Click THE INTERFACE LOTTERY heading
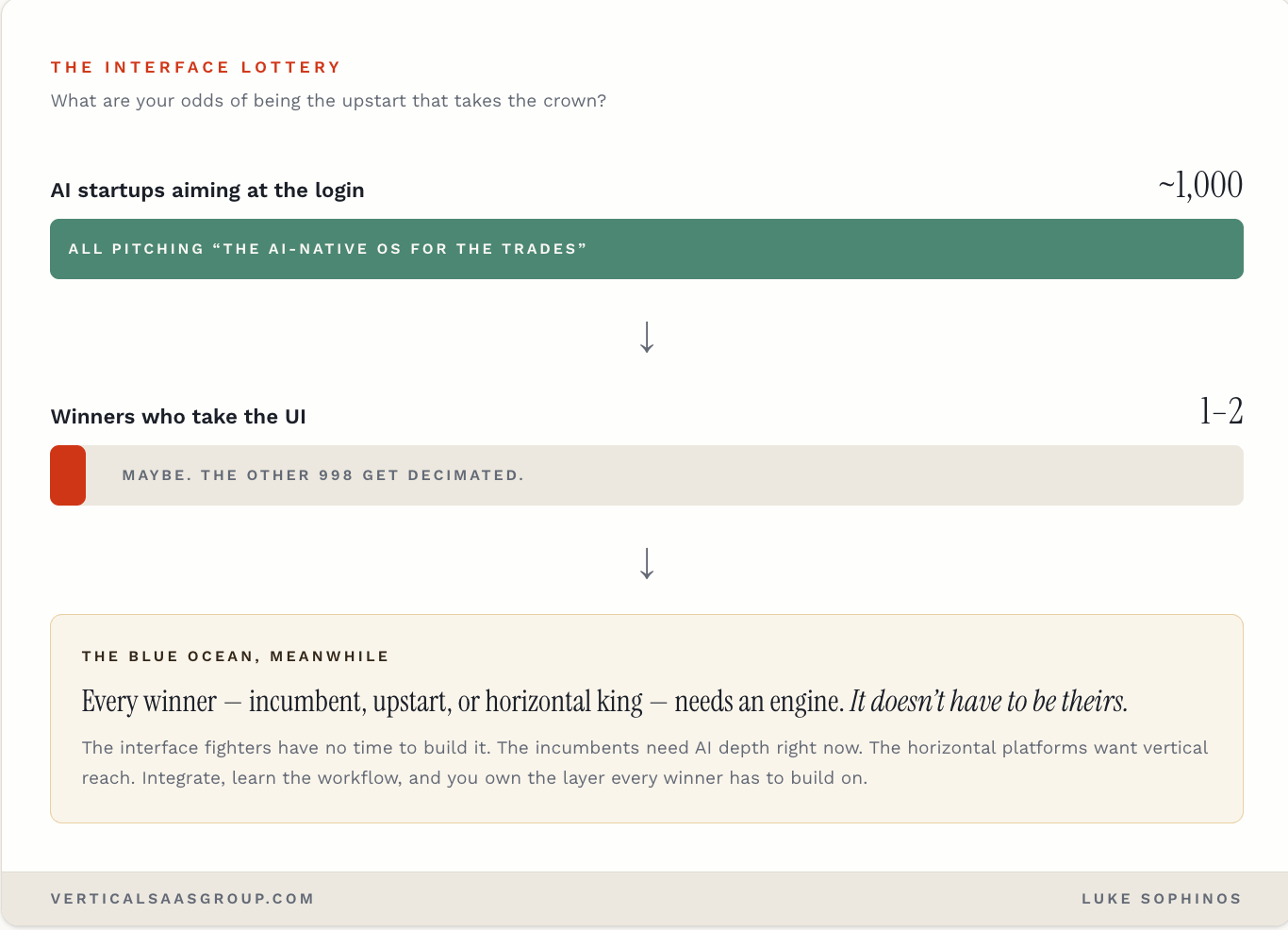Viewport: 1288px width, 930px height. [x=196, y=67]
